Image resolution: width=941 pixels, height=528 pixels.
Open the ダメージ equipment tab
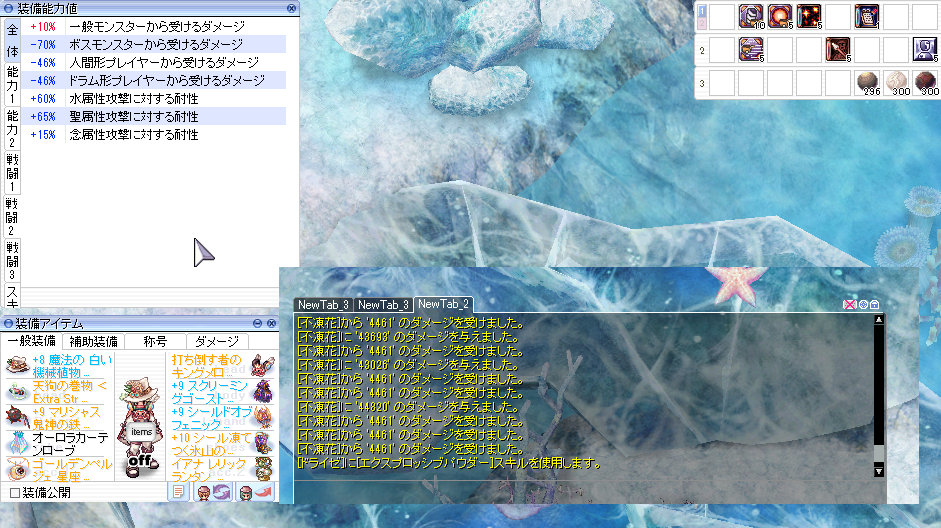tap(215, 342)
